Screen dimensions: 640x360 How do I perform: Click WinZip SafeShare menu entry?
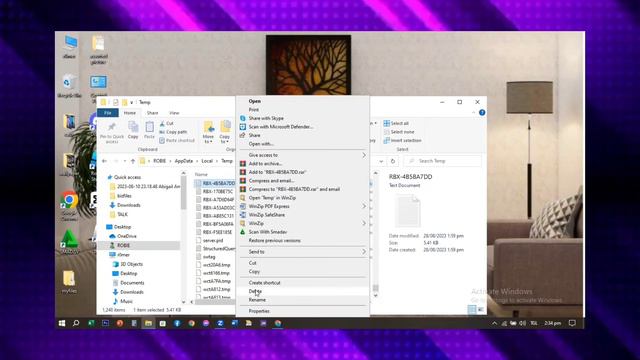point(267,215)
